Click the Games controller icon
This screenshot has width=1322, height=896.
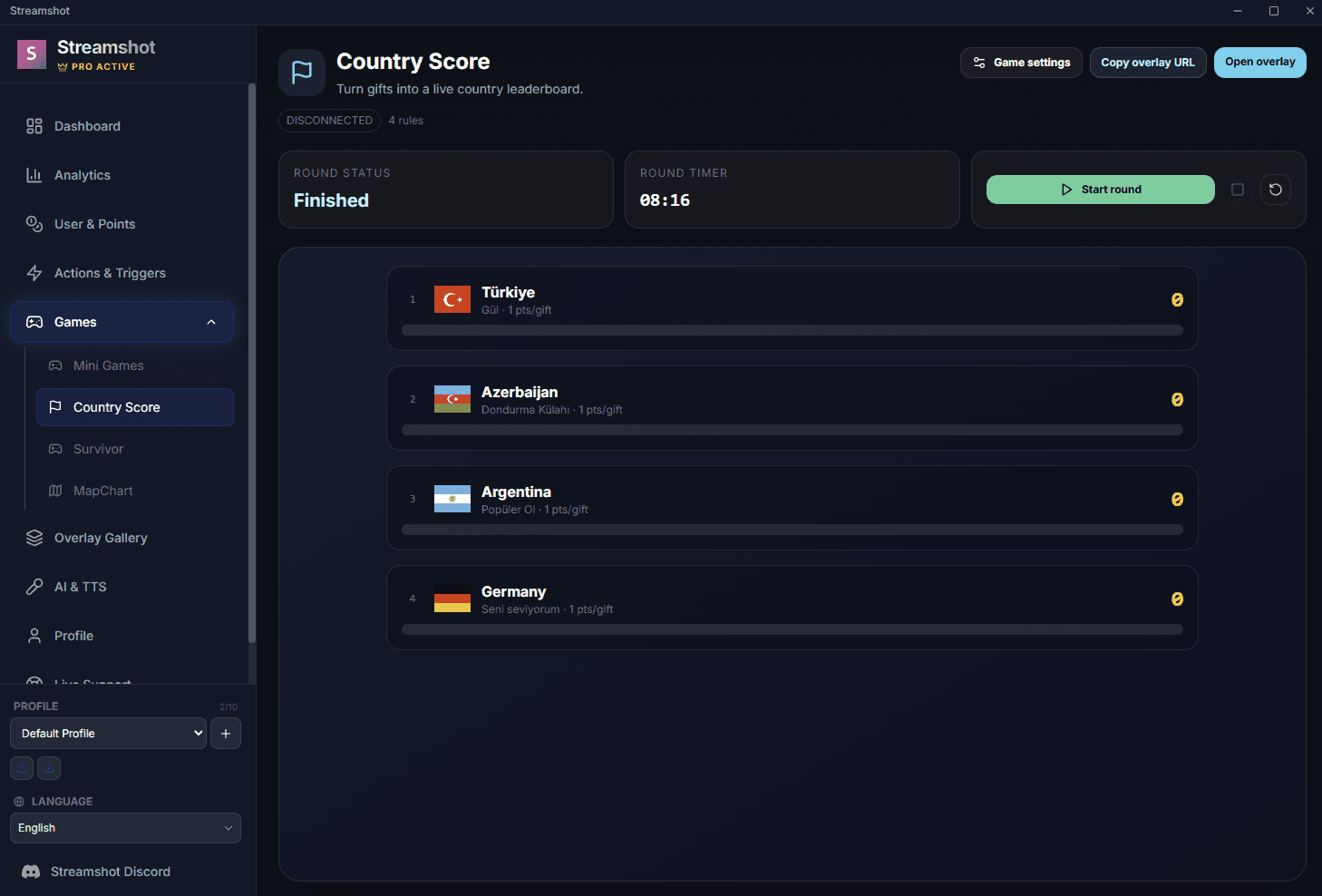34,322
